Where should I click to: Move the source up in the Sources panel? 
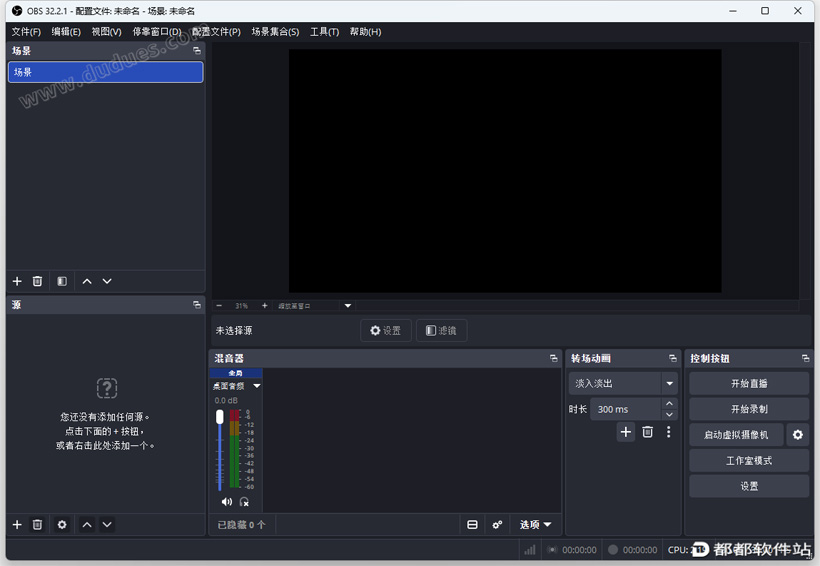[87, 525]
